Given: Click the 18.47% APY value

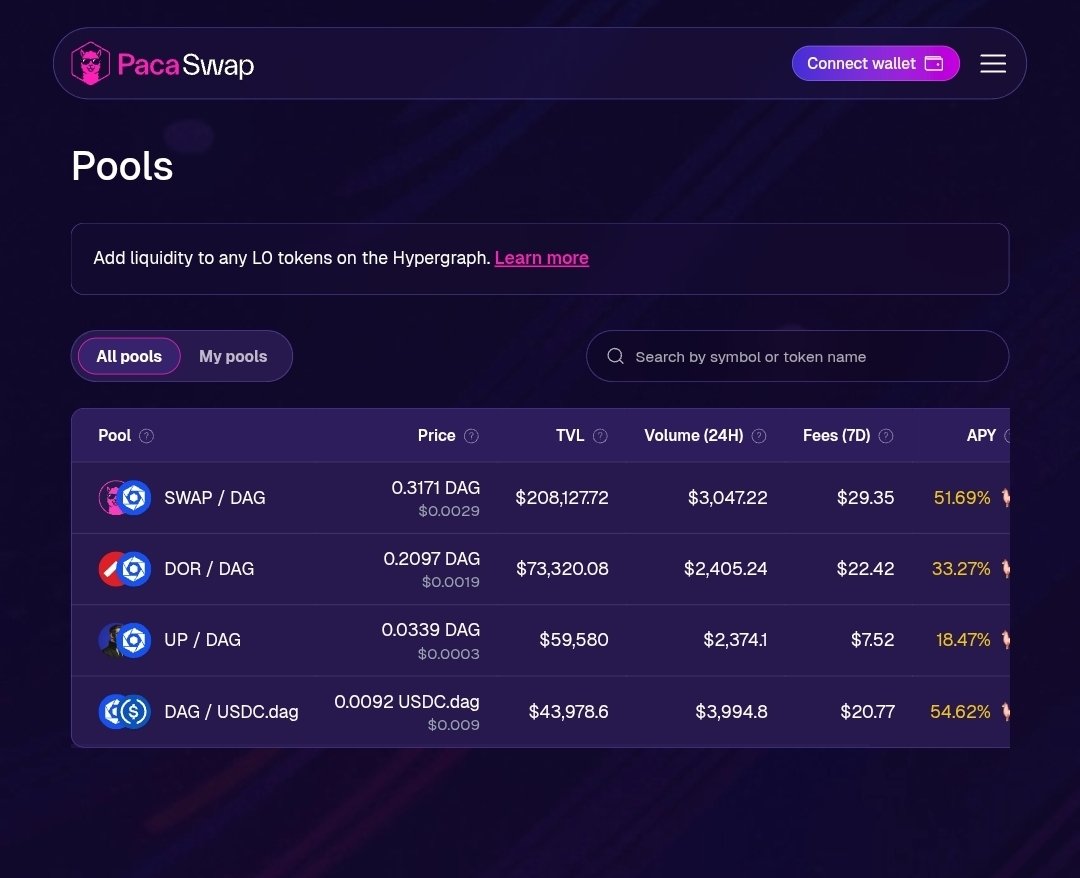Looking at the screenshot, I should point(963,640).
